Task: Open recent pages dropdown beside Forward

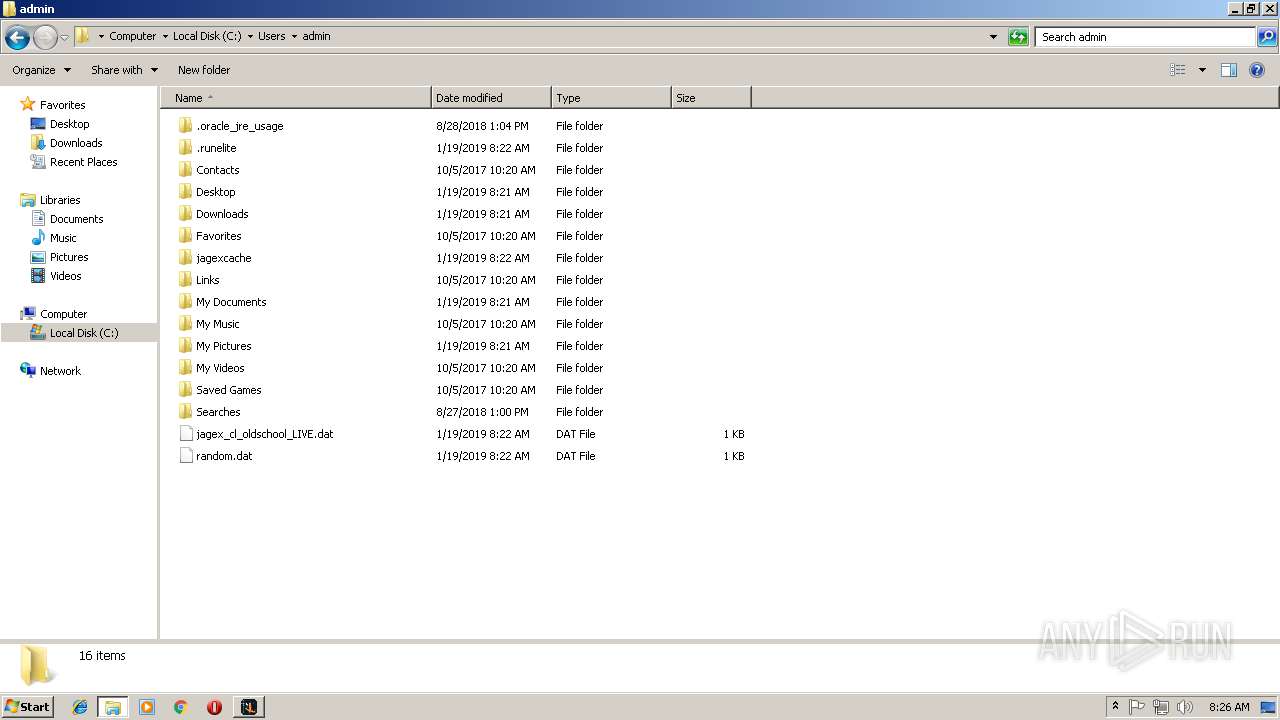Action: tap(65, 37)
